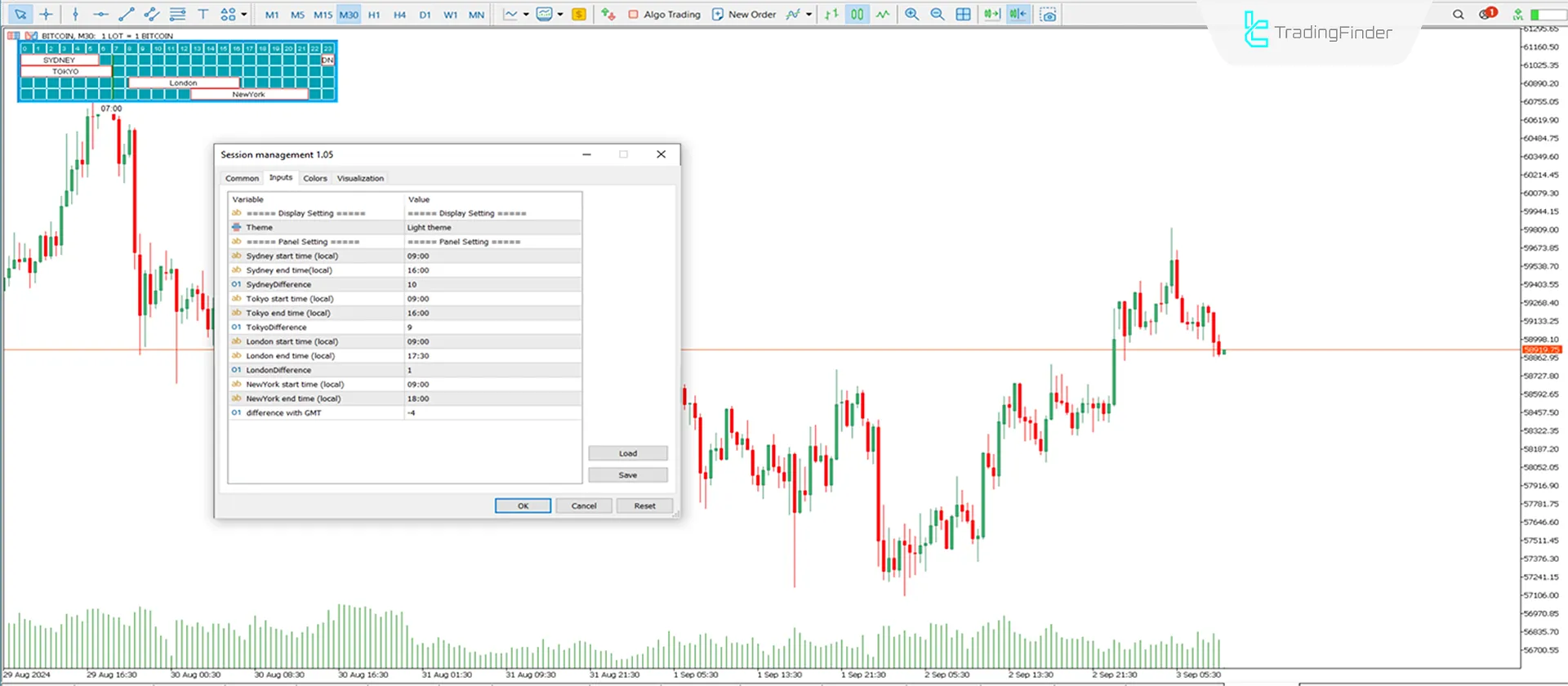Open the chart type dropdown arrow
The image size is (1568, 686).
click(526, 14)
